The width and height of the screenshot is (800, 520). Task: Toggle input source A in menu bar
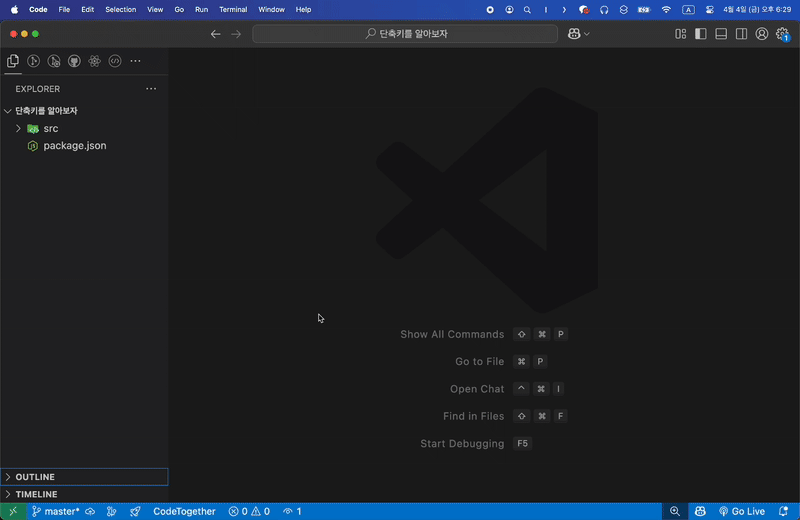688,10
